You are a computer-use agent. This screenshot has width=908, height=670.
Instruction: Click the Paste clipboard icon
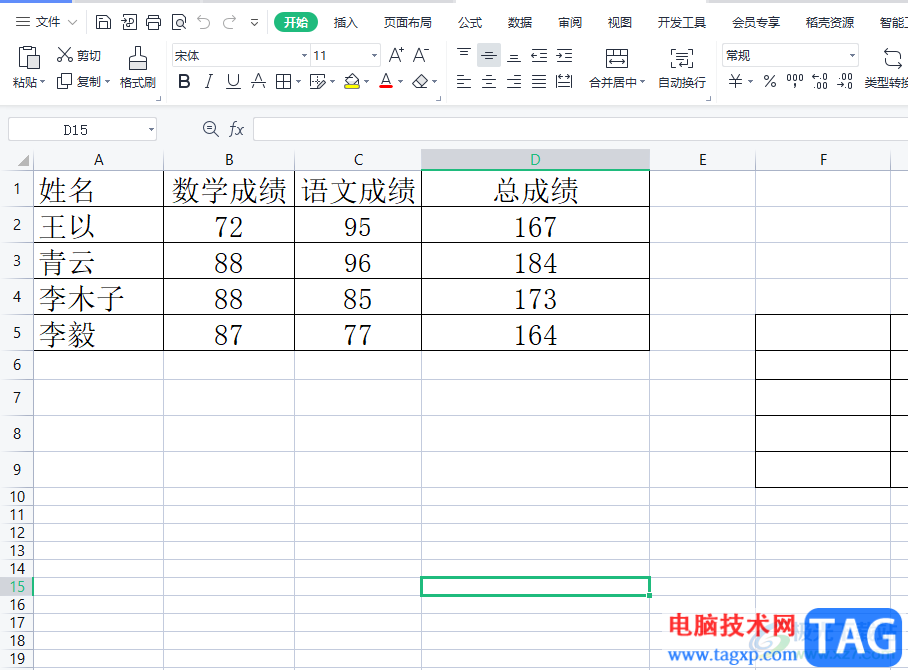point(28,58)
